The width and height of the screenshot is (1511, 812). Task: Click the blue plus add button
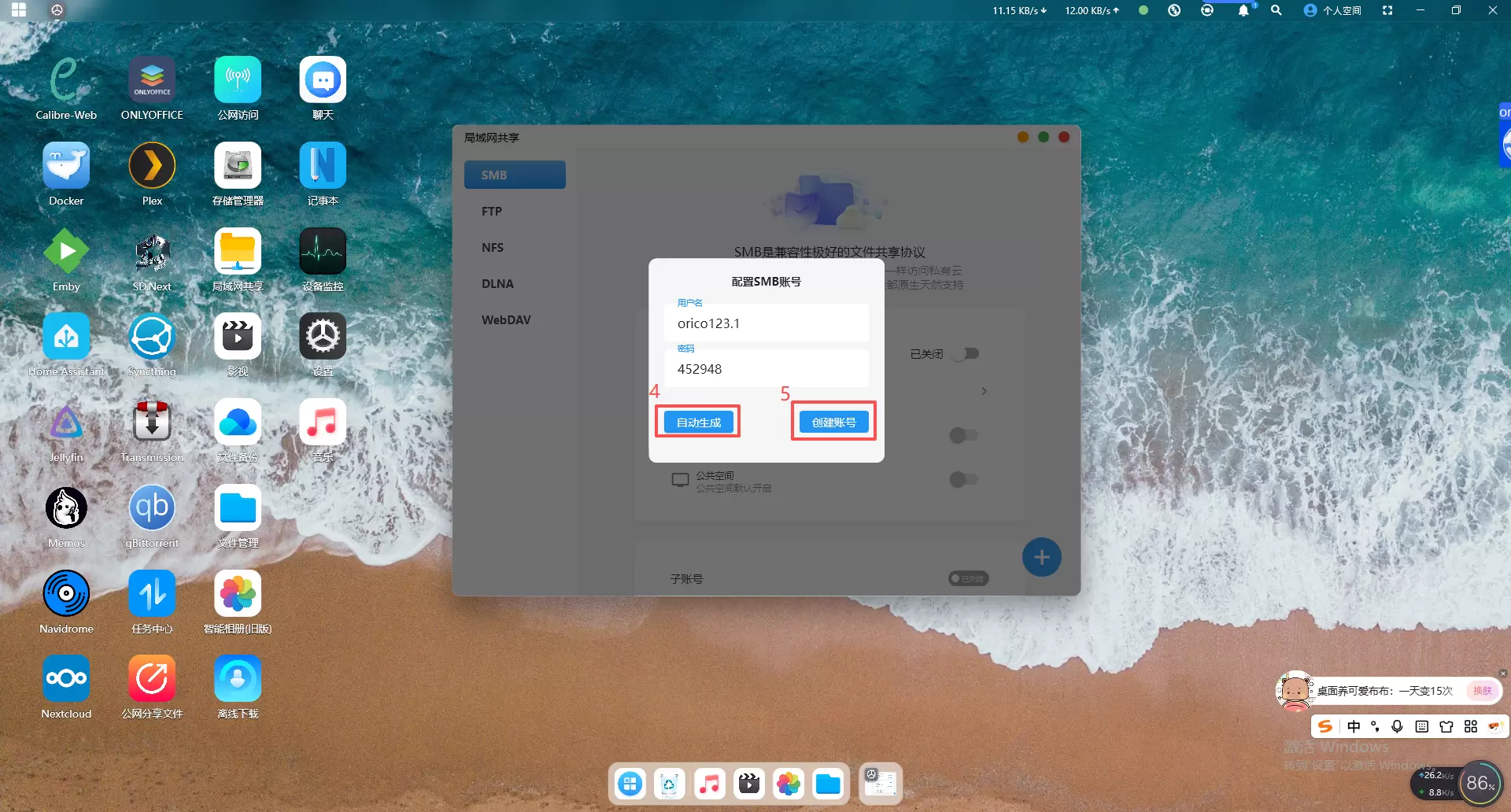[1041, 557]
